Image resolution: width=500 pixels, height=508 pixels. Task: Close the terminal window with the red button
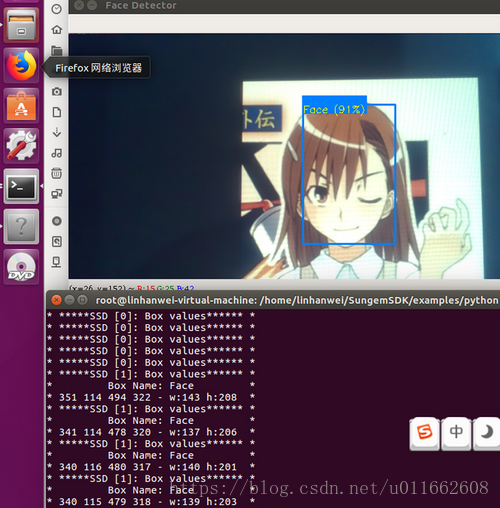pyautogui.click(x=56, y=300)
